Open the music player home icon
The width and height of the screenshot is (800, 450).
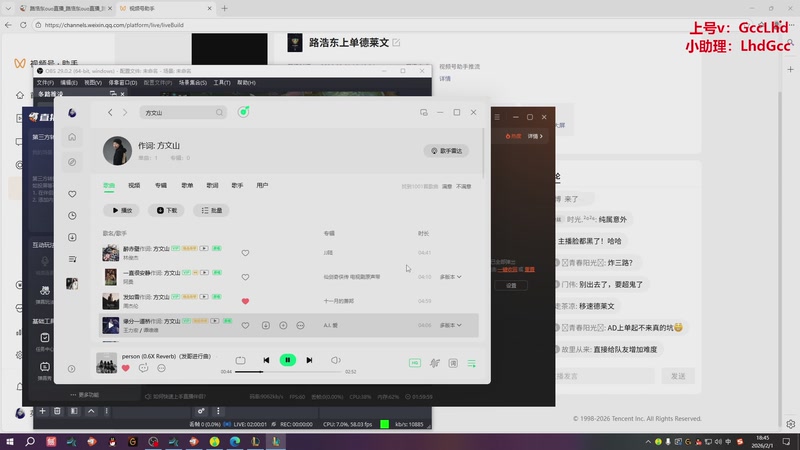72,137
